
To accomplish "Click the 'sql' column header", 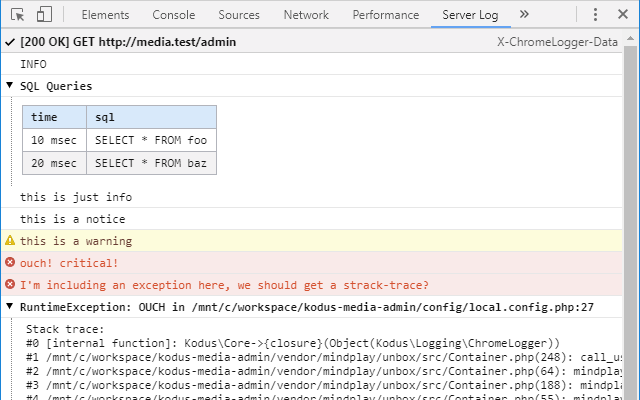I will [x=150, y=117].
